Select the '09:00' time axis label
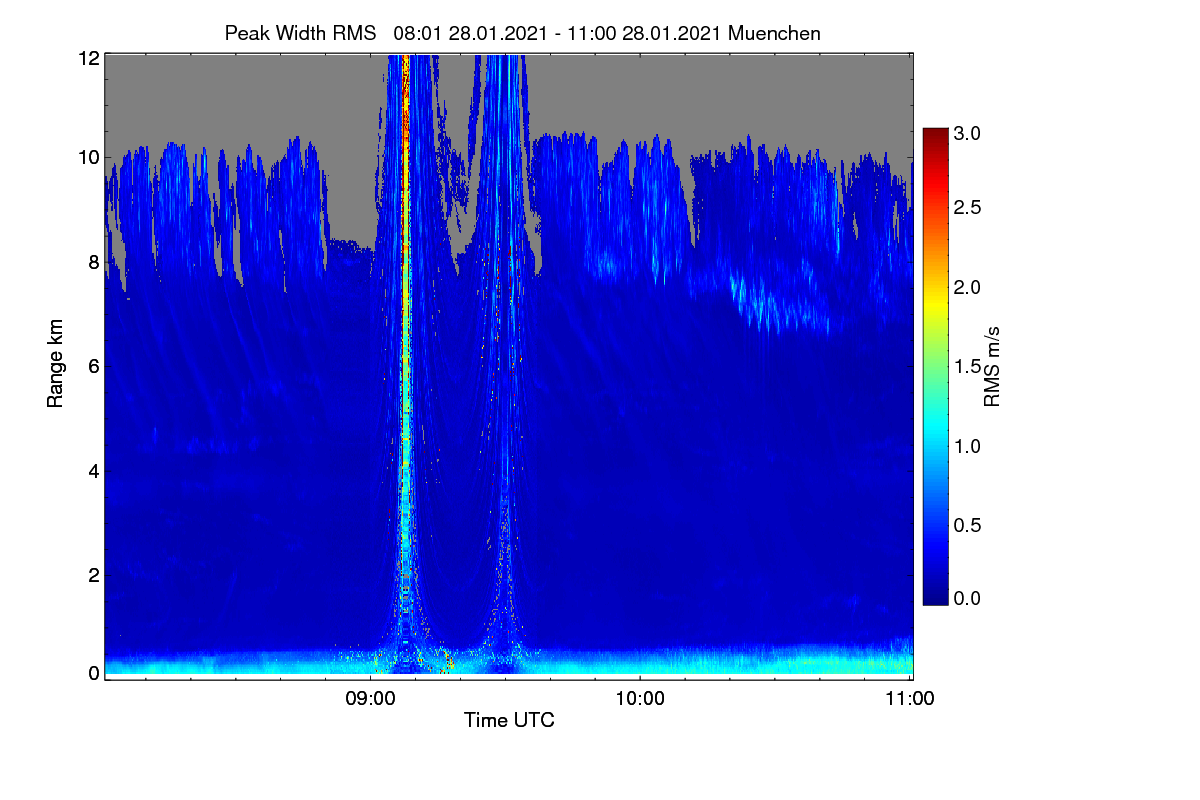 pyautogui.click(x=370, y=699)
